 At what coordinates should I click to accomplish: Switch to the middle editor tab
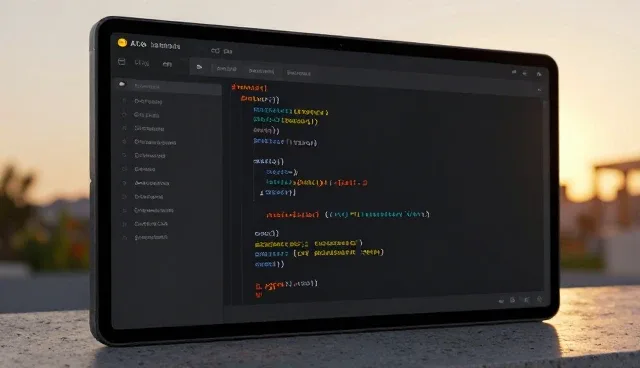tap(261, 71)
